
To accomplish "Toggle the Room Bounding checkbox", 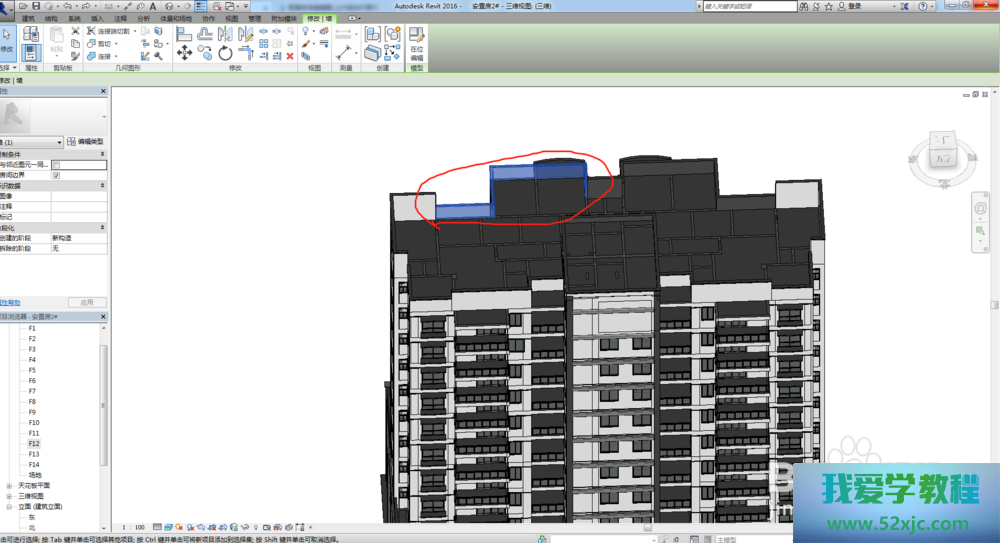I will click(x=56, y=175).
